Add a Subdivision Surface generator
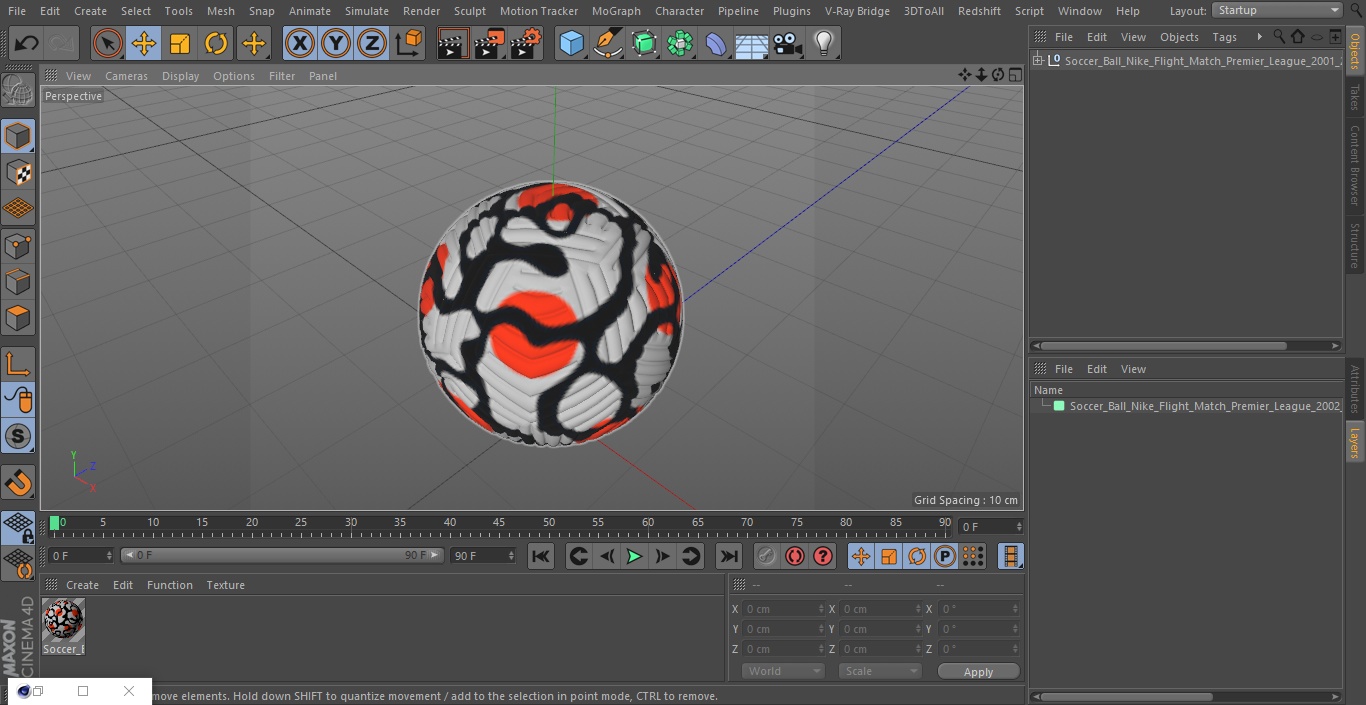 [644, 44]
